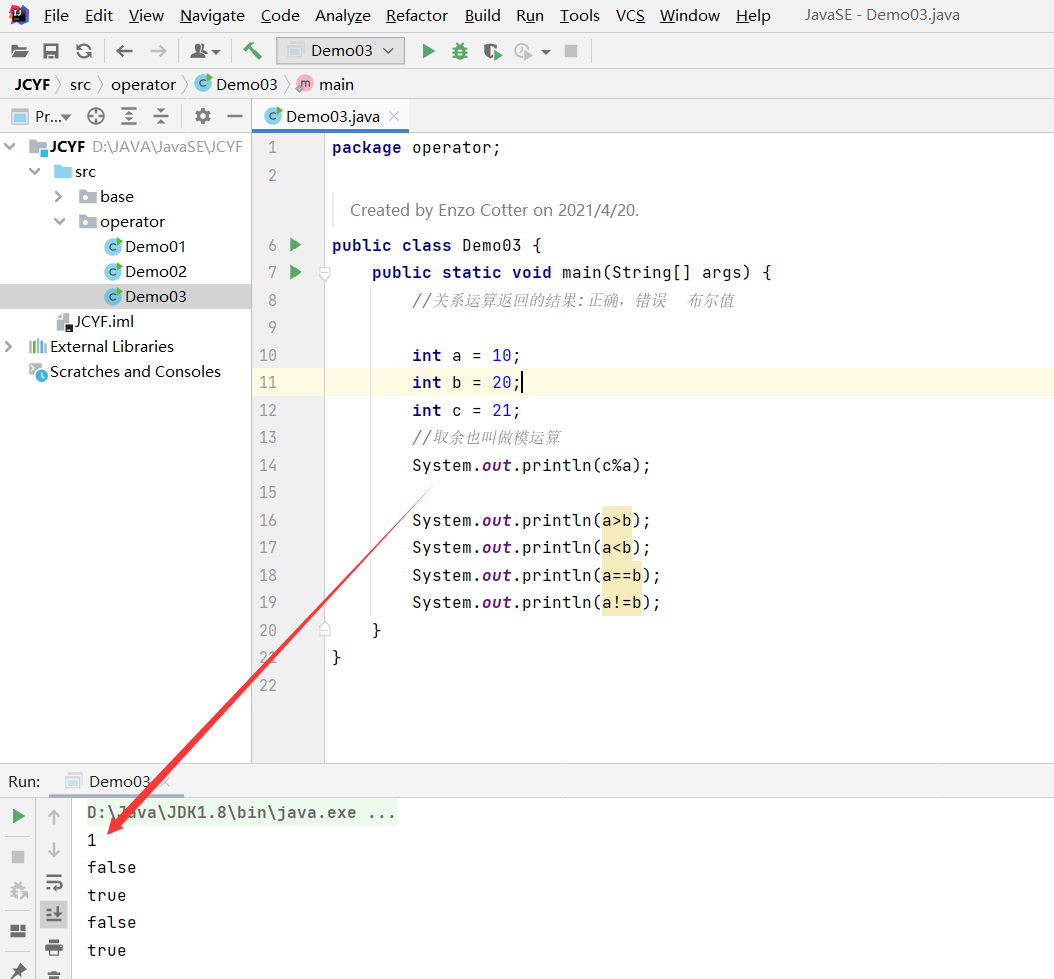Image resolution: width=1054 pixels, height=979 pixels.
Task: Click the gutter run arrow beside main method
Action: 295,272
